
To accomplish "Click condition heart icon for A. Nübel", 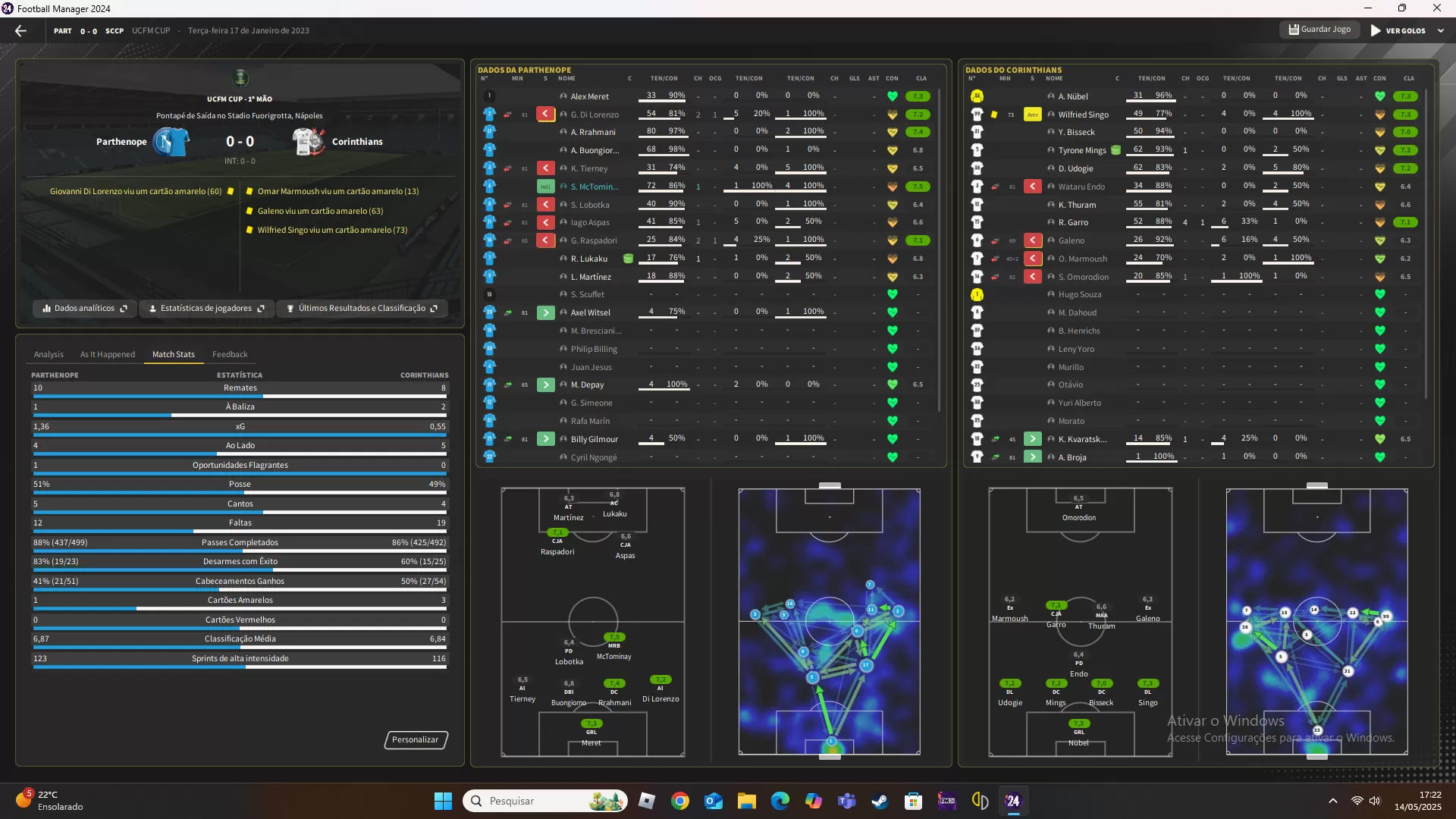I will coord(1380,96).
